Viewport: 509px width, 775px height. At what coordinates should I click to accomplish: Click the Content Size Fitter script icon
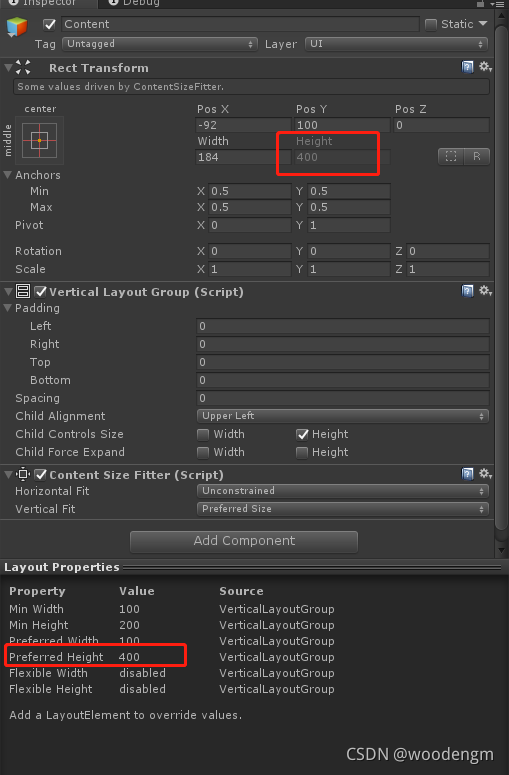pos(23,474)
